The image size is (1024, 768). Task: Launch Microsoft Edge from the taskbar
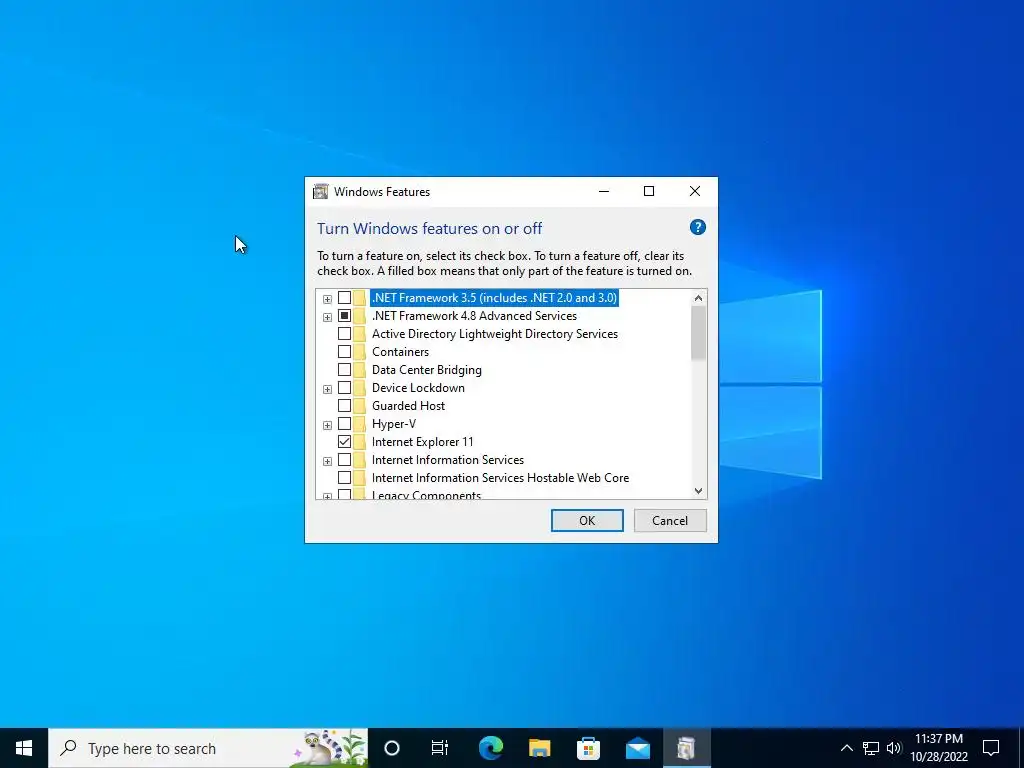pyautogui.click(x=490, y=748)
